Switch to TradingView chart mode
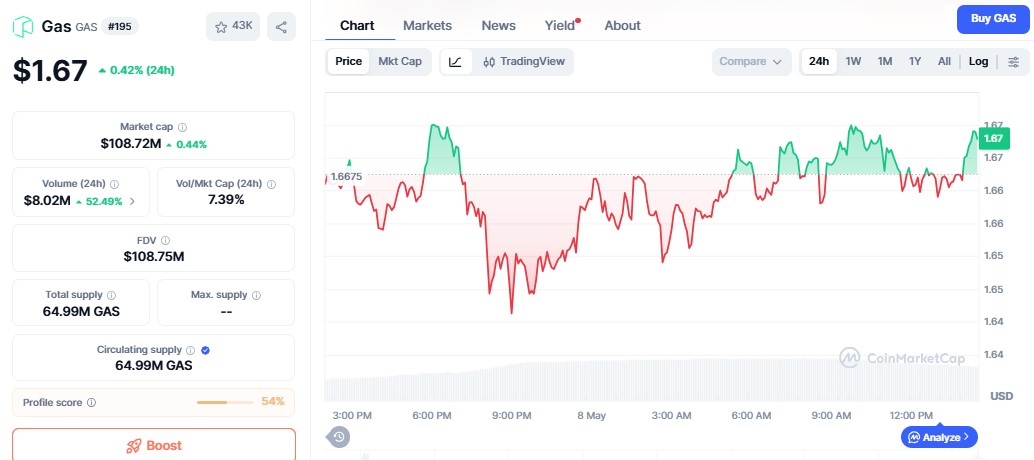Viewport: 1034px width, 460px height. 524,61
